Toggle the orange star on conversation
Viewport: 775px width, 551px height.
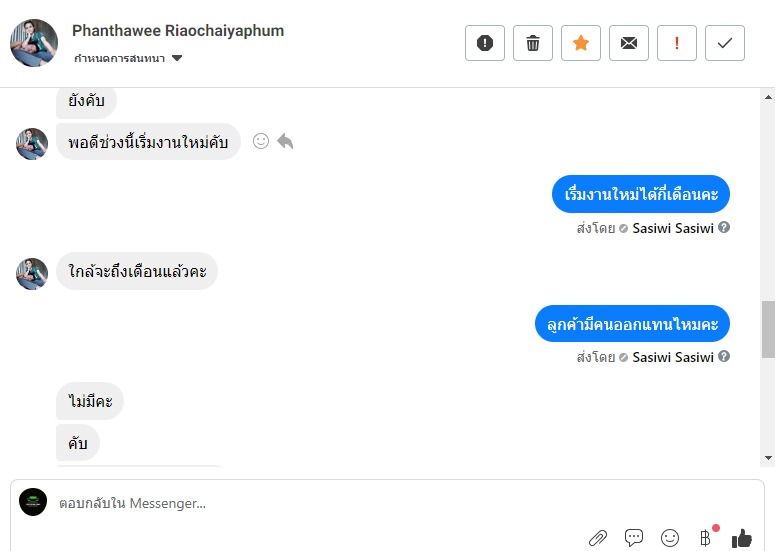pyautogui.click(x=581, y=43)
